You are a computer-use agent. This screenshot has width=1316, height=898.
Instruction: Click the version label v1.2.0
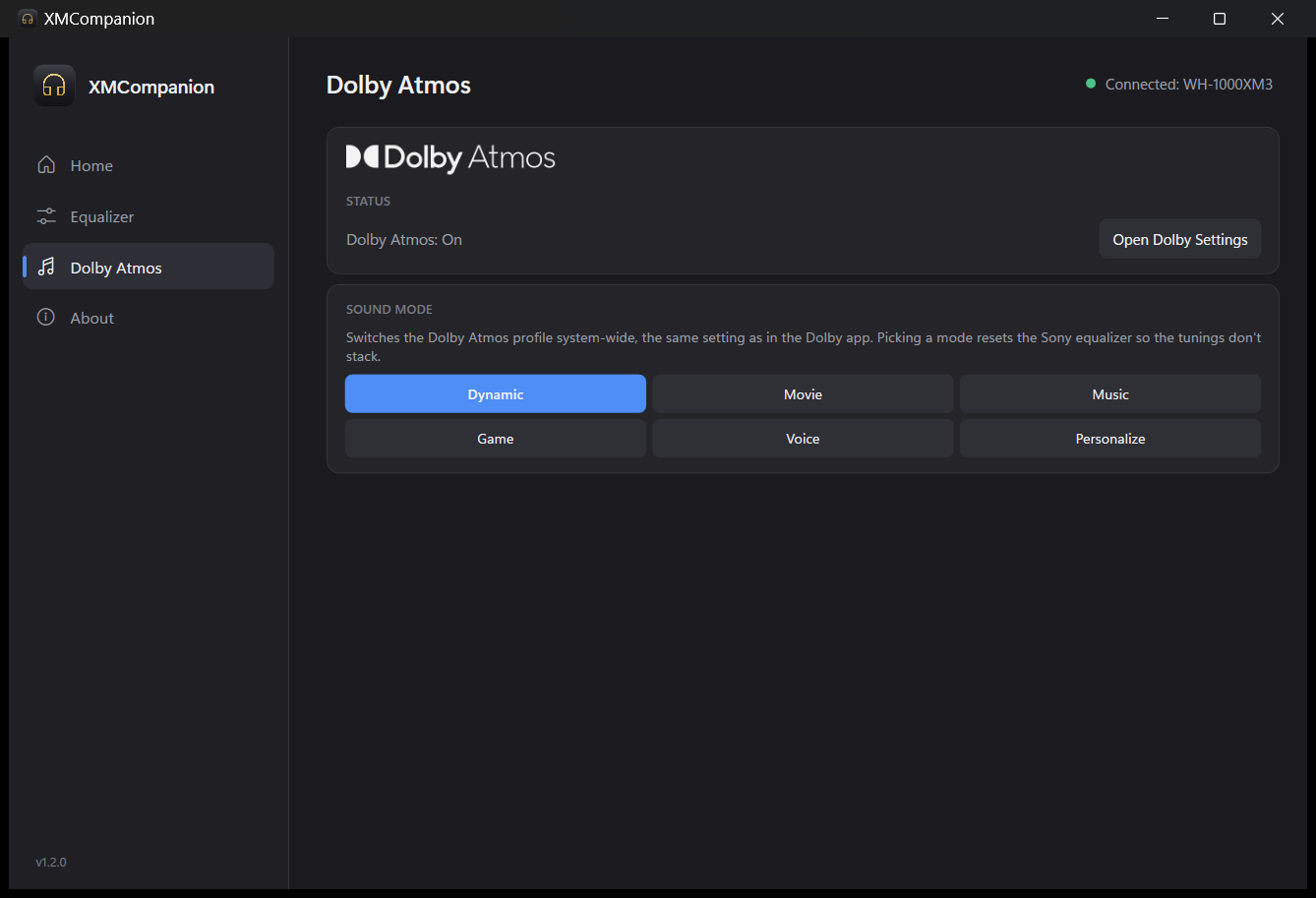[x=51, y=862]
